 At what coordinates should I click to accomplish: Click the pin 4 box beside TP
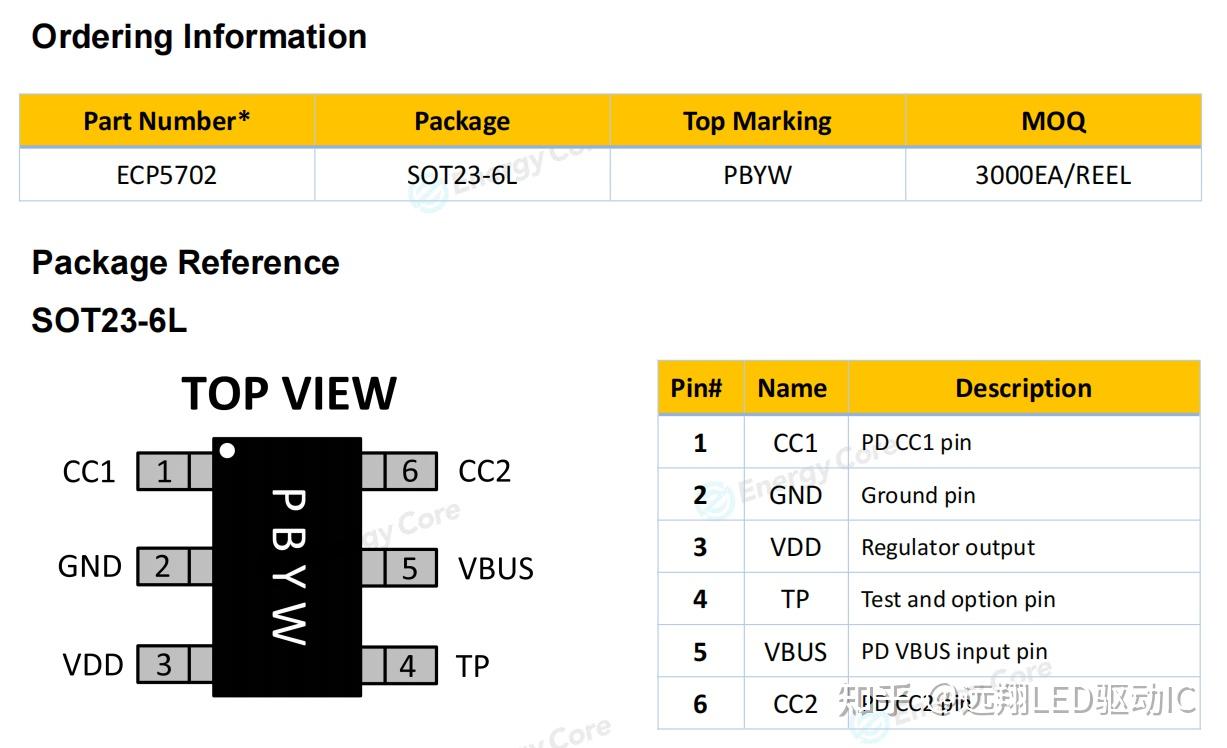409,665
